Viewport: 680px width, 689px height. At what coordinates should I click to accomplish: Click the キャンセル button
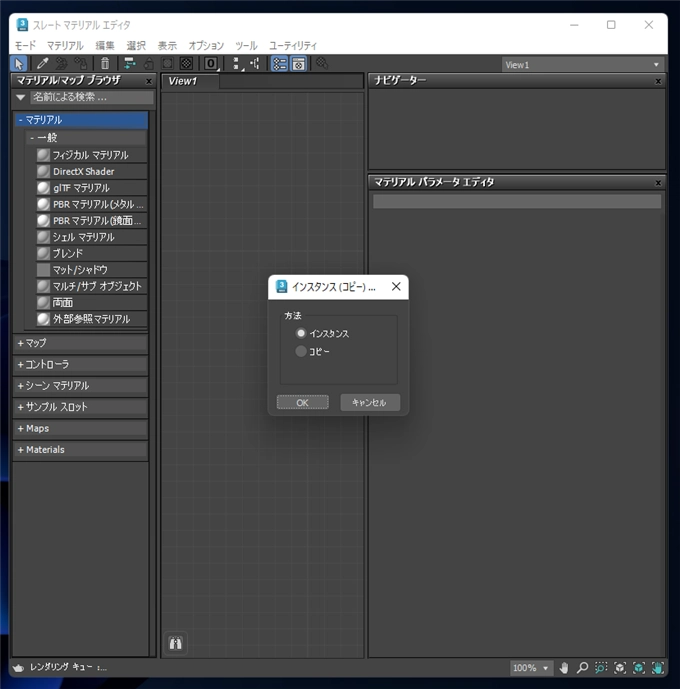(370, 403)
